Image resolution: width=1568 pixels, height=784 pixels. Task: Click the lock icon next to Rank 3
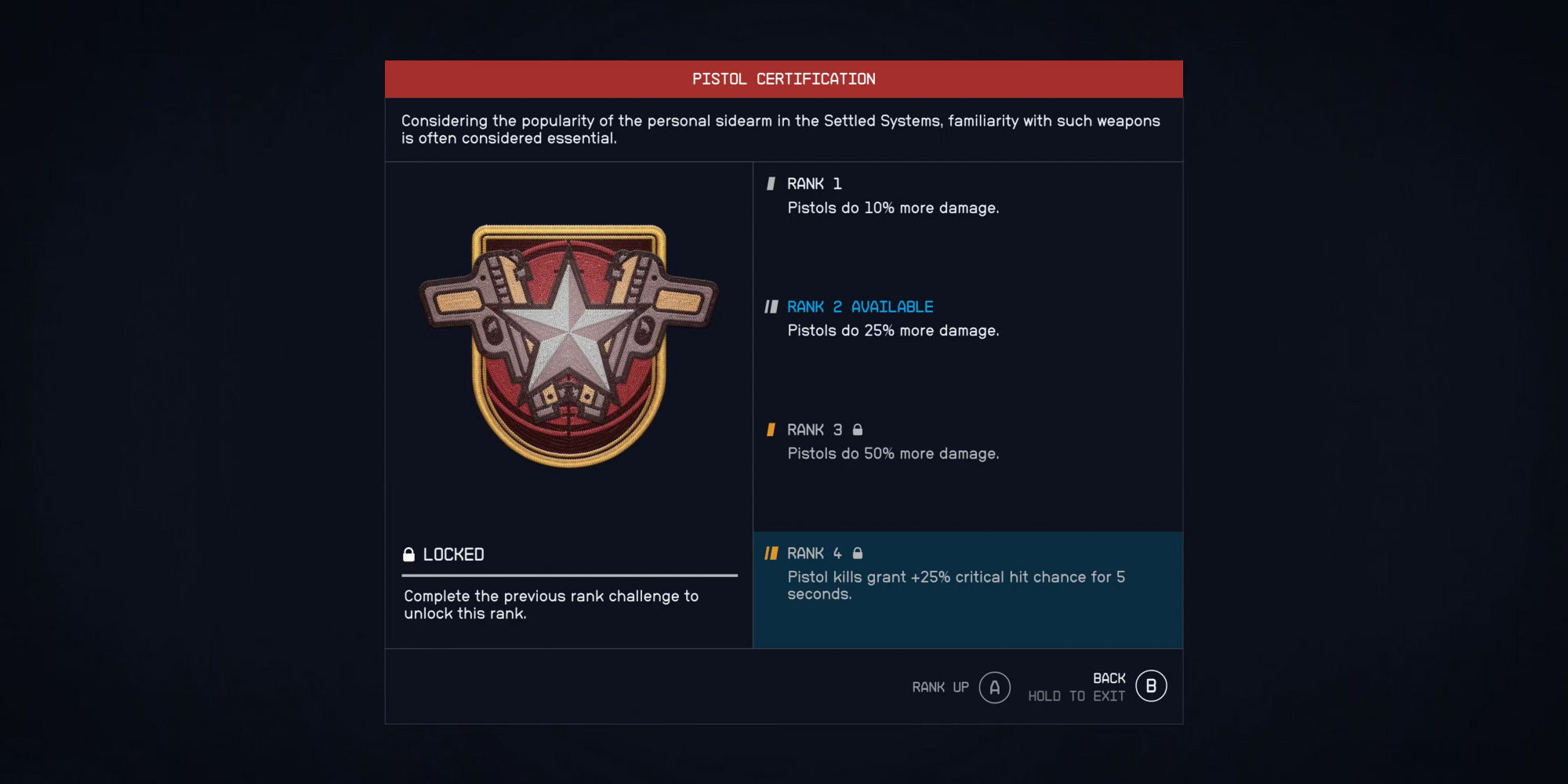pos(858,430)
